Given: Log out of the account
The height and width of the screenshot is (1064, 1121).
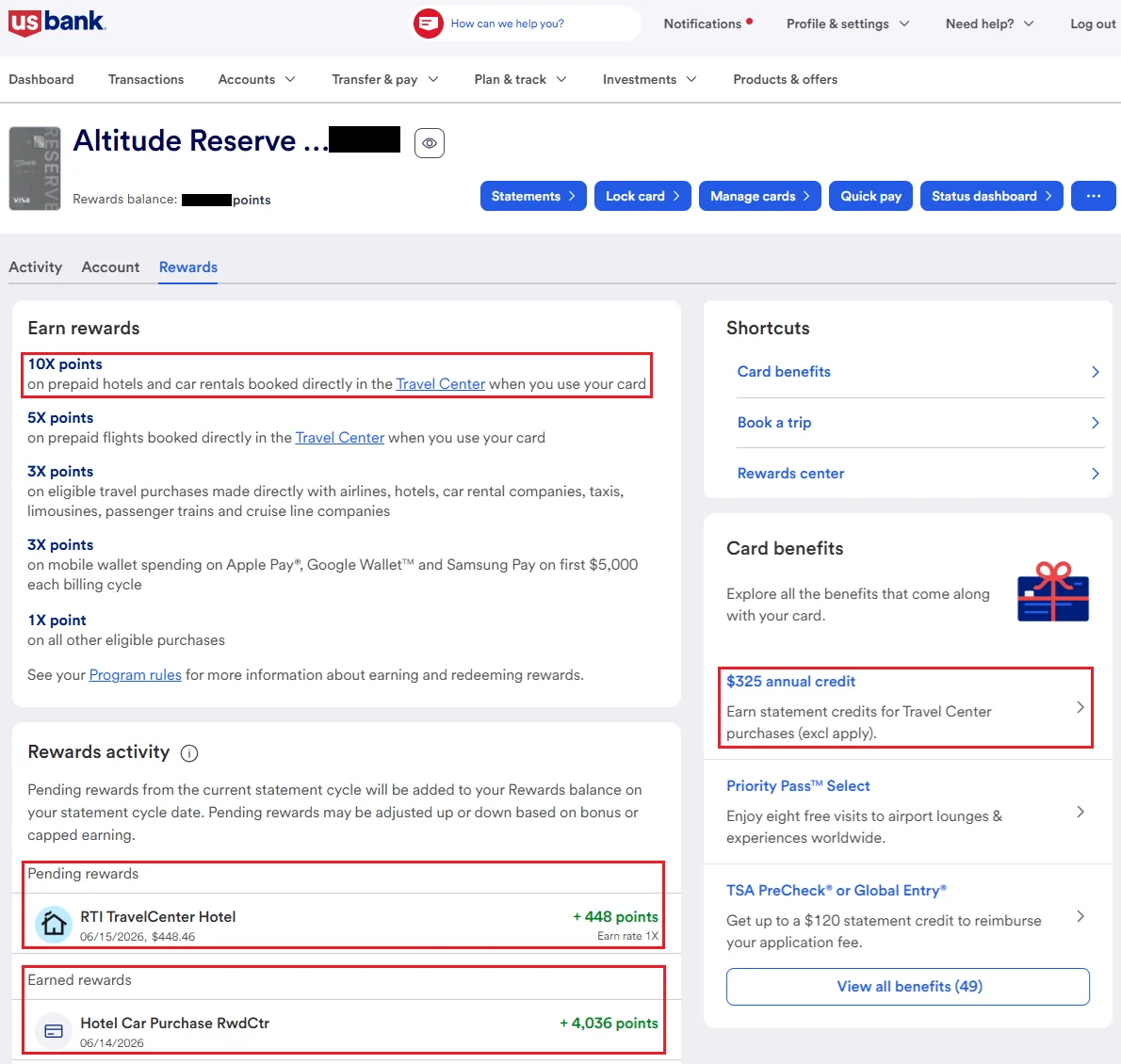Looking at the screenshot, I should 1093,24.
